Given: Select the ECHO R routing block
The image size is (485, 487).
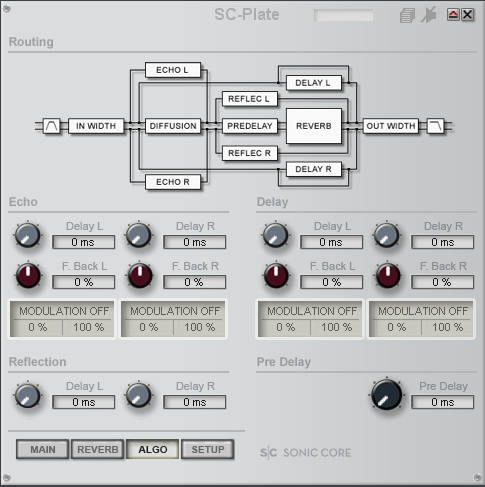Looking at the screenshot, I should click(173, 182).
